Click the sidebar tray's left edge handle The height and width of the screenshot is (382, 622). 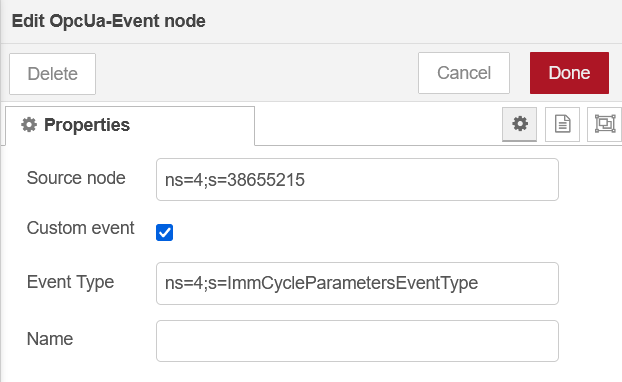click(x=1, y=191)
